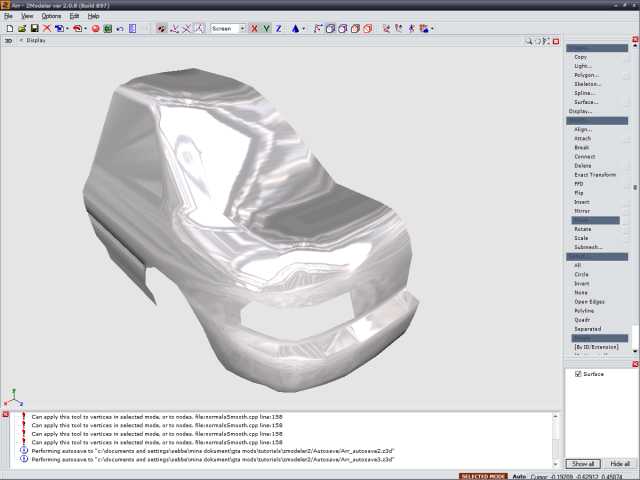This screenshot has height=480, width=640.
Task: Select the Exact Transform command
Action: [x=595, y=175]
